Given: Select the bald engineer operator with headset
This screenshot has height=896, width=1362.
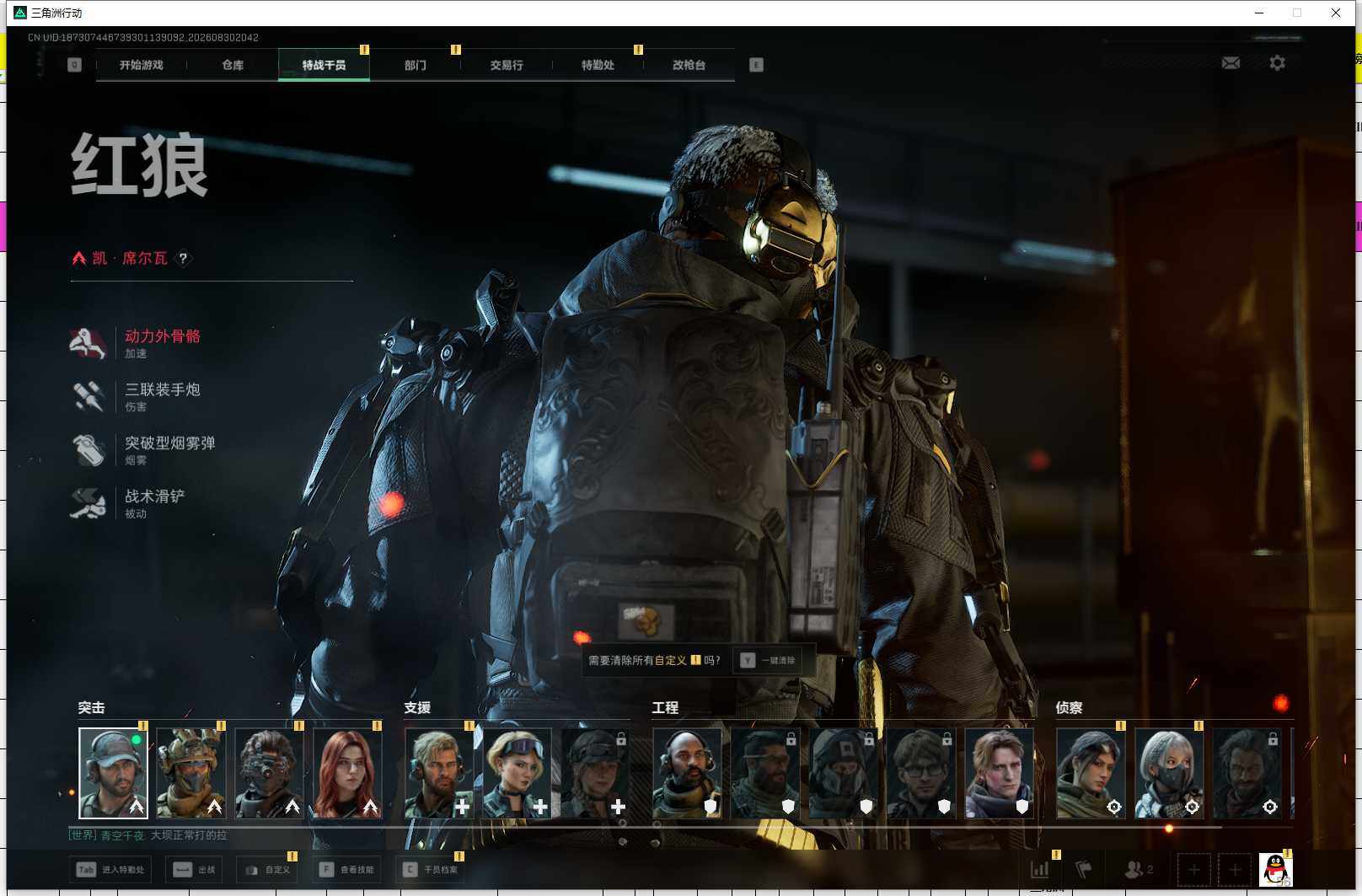Looking at the screenshot, I should pos(687,773).
